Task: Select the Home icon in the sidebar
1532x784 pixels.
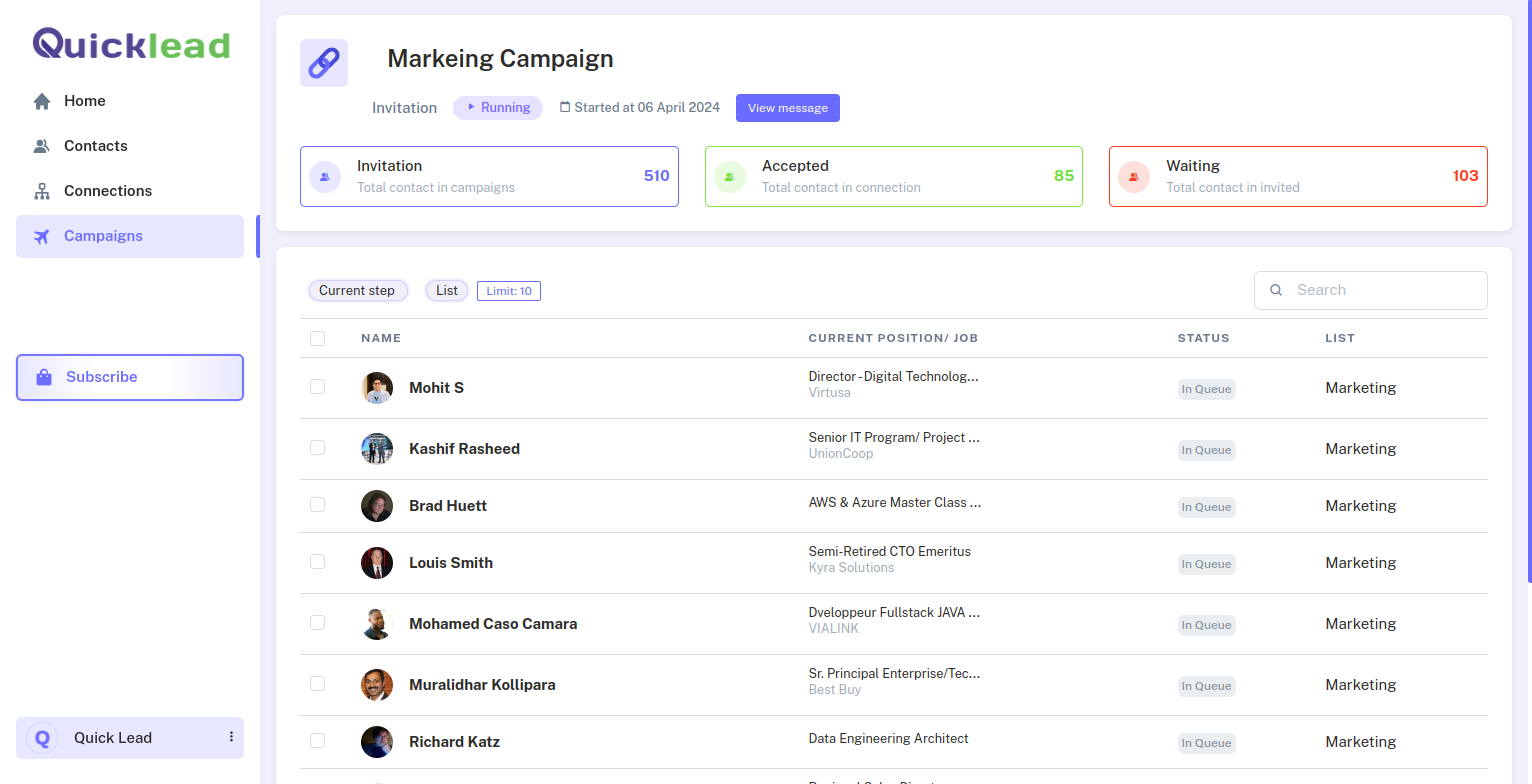Action: point(41,100)
